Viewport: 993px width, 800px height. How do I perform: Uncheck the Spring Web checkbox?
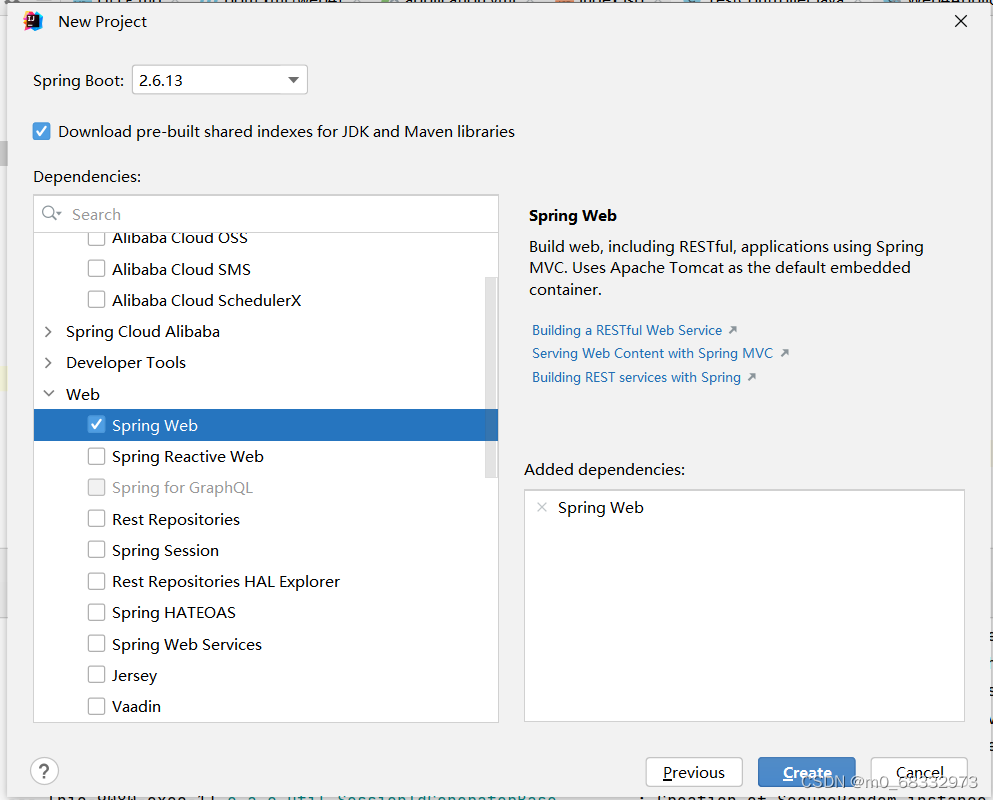[96, 424]
